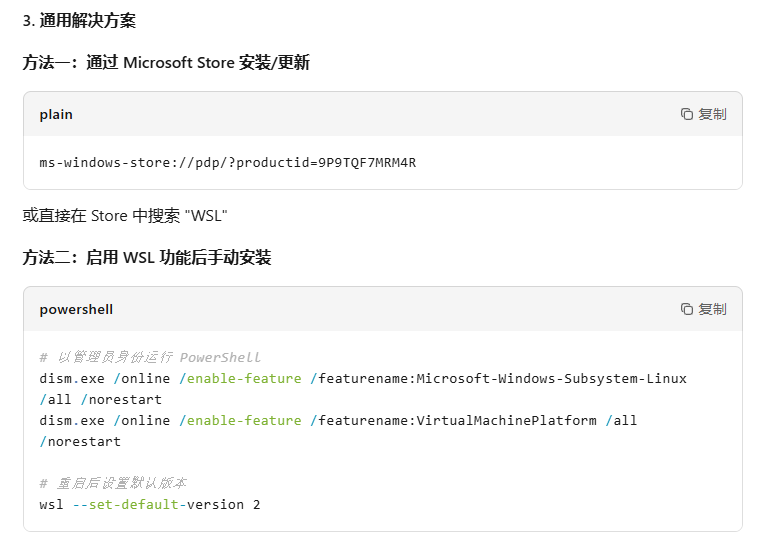Copy the plain code block via 复制 button
The width and height of the screenshot is (759, 533).
(703, 114)
